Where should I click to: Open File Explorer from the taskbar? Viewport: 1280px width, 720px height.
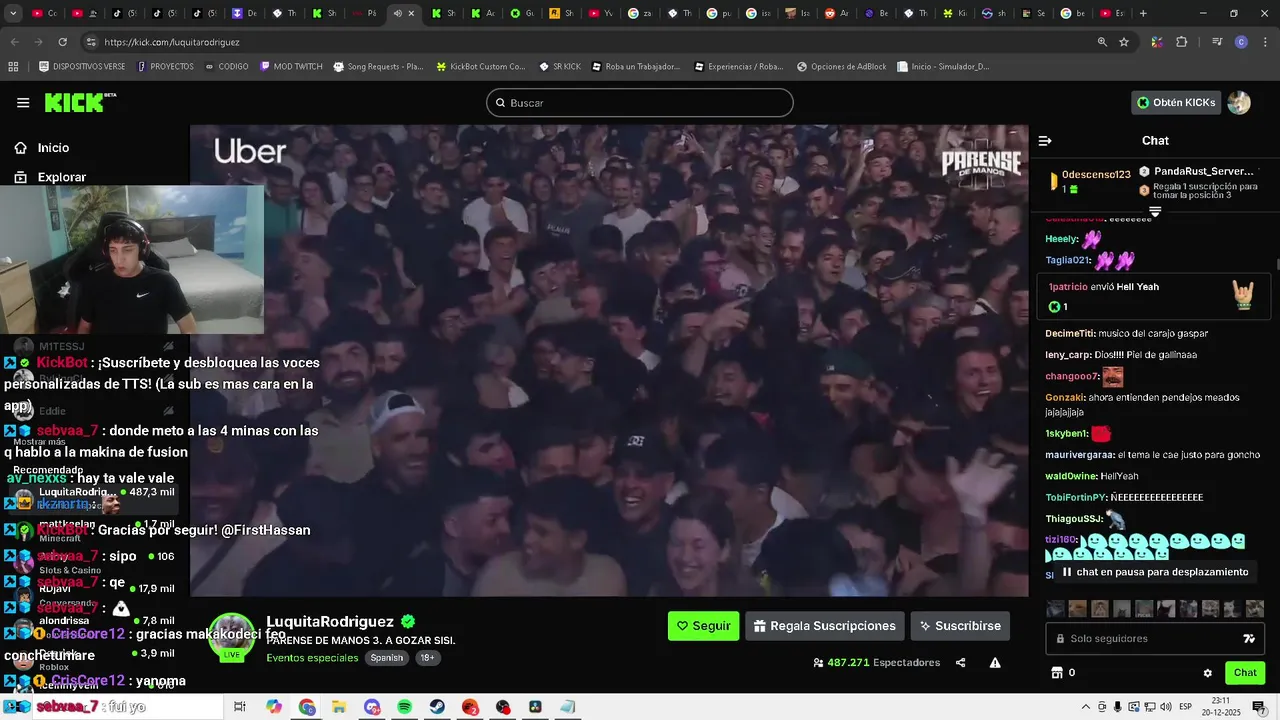coord(339,707)
